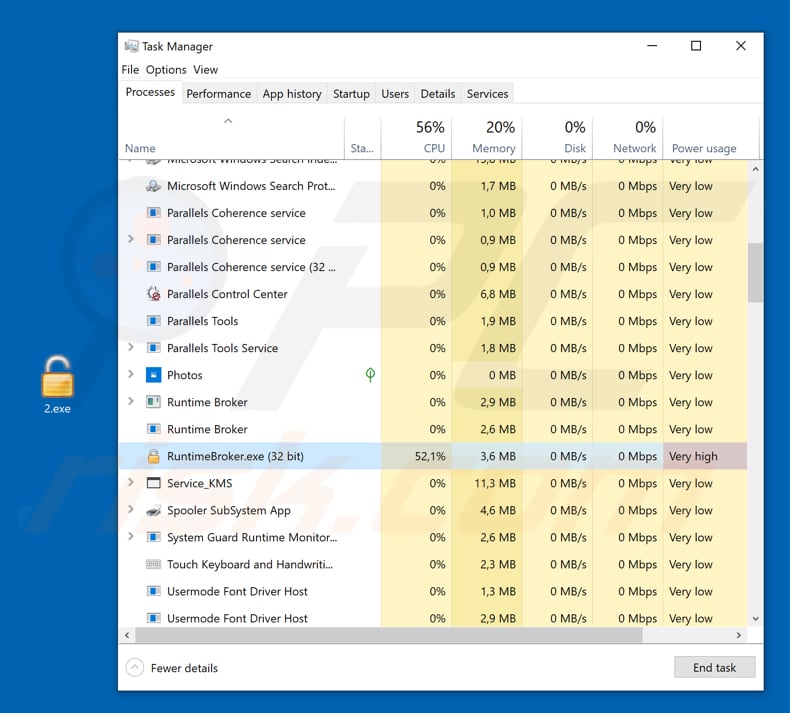
Task: Click the Parallels Coherence service (32 ... icon
Action: tap(154, 267)
